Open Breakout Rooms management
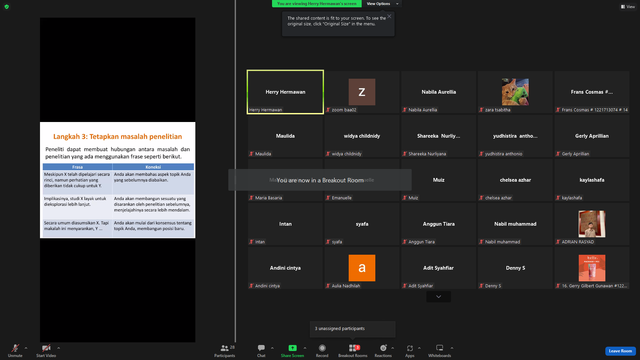Screen dimensions: 640x360 pos(353,350)
